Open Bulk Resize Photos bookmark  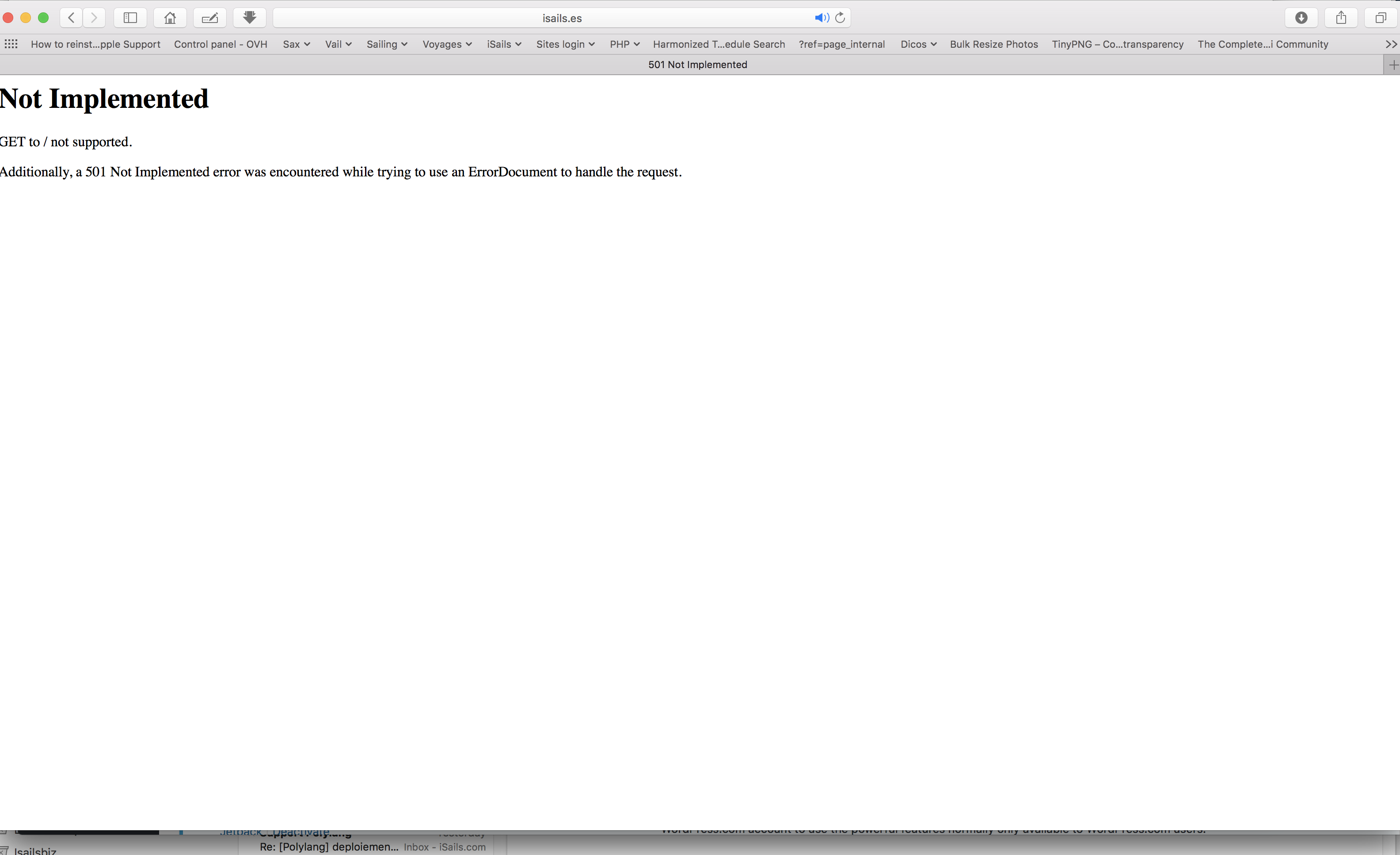coord(994,44)
